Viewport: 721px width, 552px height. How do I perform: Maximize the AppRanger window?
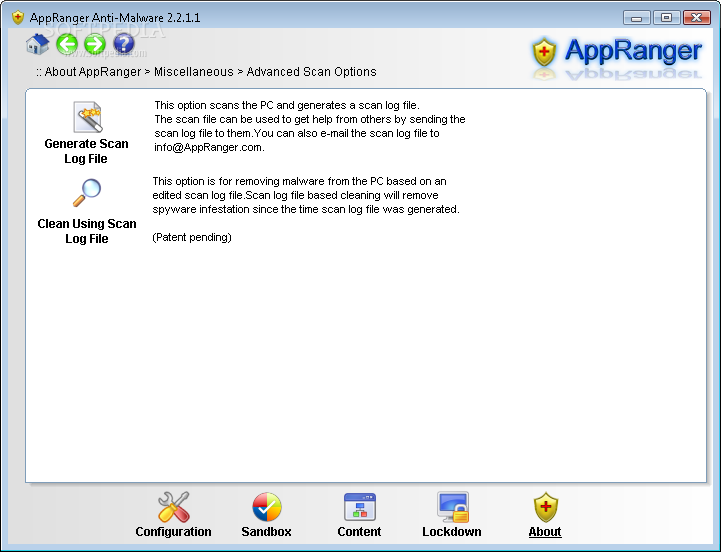click(666, 18)
